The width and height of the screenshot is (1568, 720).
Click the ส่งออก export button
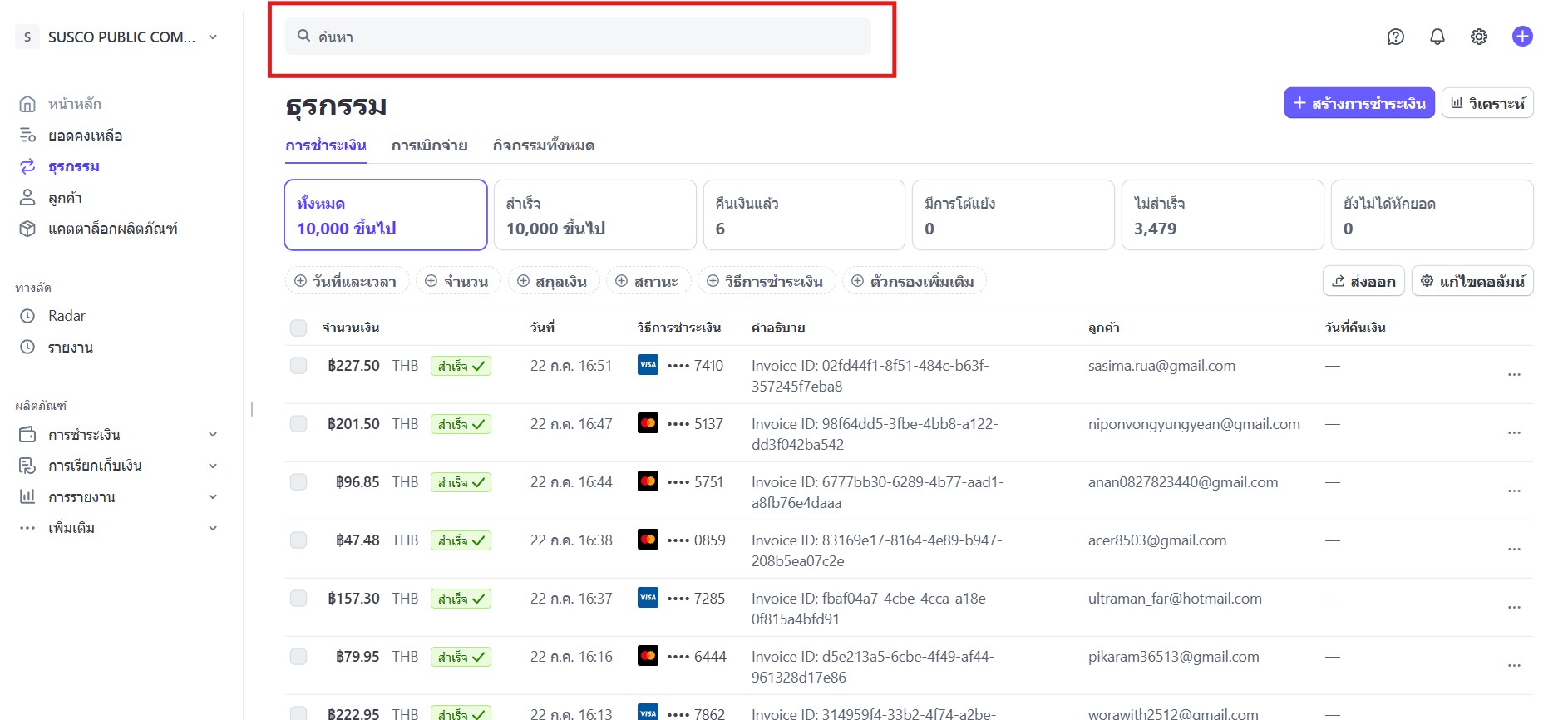pos(1363,281)
